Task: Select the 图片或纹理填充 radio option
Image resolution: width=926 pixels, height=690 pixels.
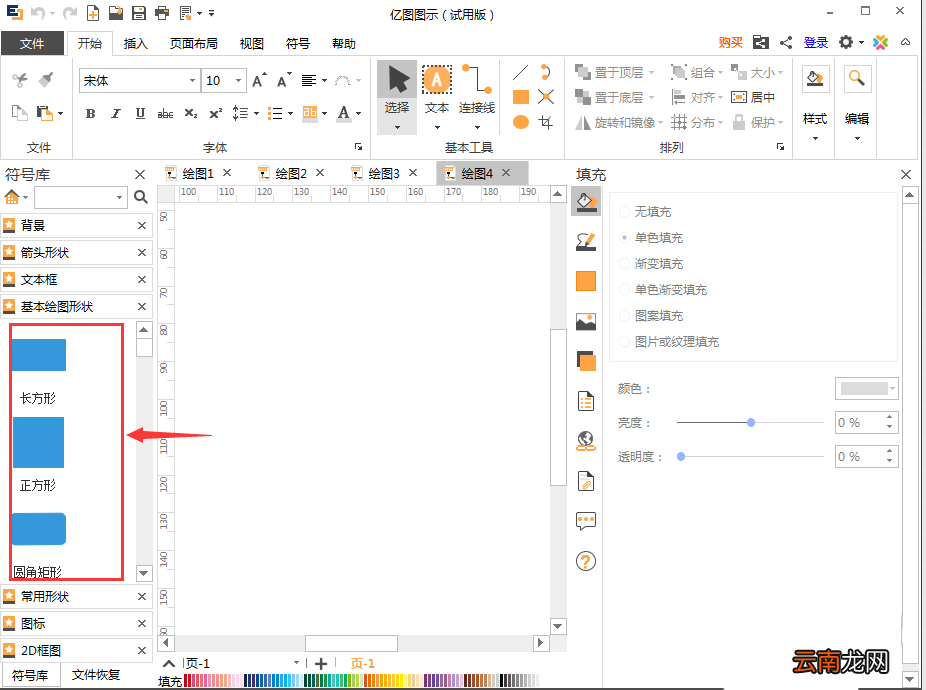Action: (x=624, y=341)
